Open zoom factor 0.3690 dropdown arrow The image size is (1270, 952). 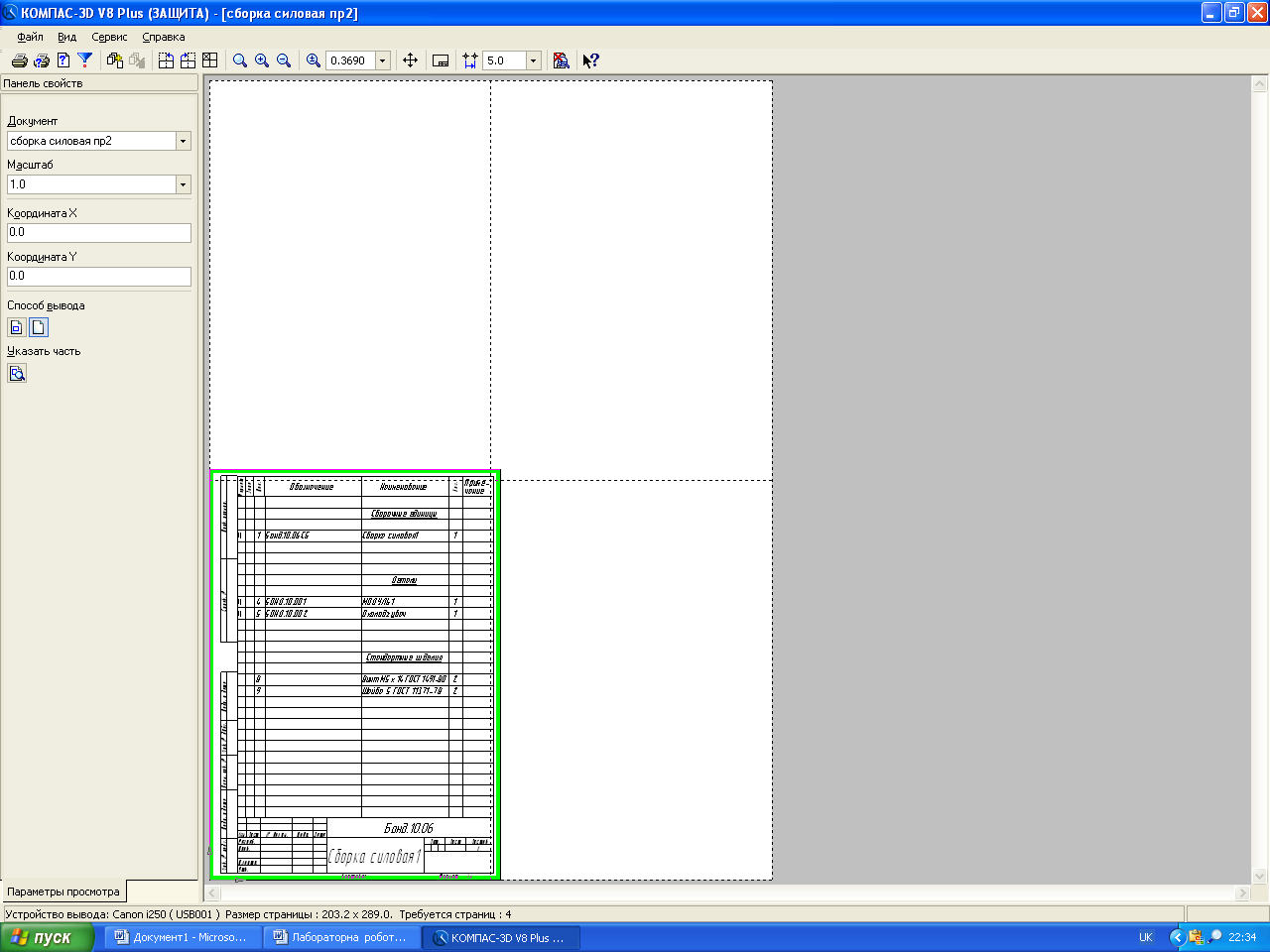coord(382,60)
